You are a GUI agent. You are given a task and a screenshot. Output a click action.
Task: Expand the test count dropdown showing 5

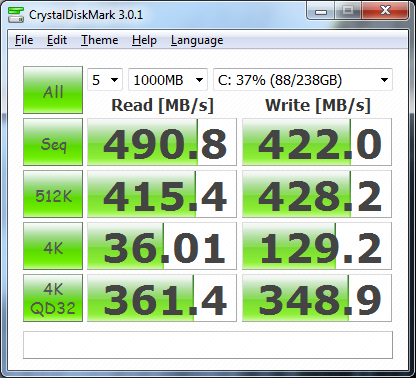[x=105, y=80]
